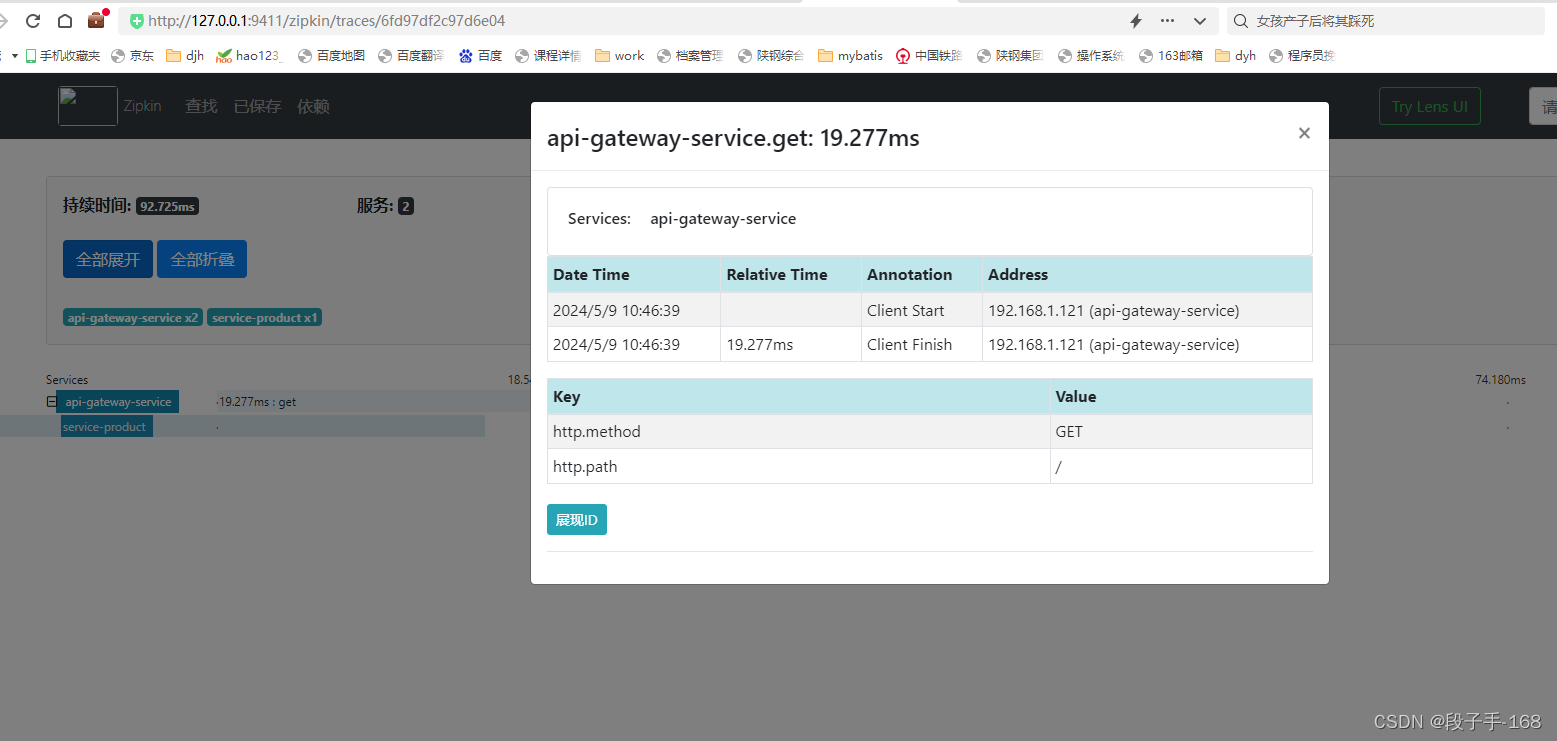
Task: Open the work bookmark folder
Action: [620, 56]
